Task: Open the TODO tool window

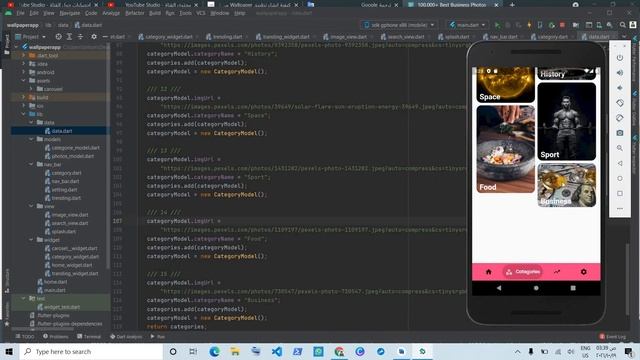Action: 25,337
